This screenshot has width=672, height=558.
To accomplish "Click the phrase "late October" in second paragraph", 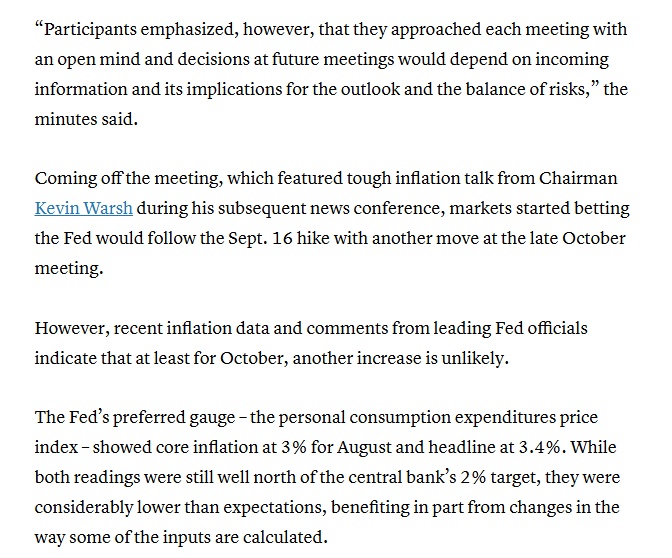I will coord(577,238).
